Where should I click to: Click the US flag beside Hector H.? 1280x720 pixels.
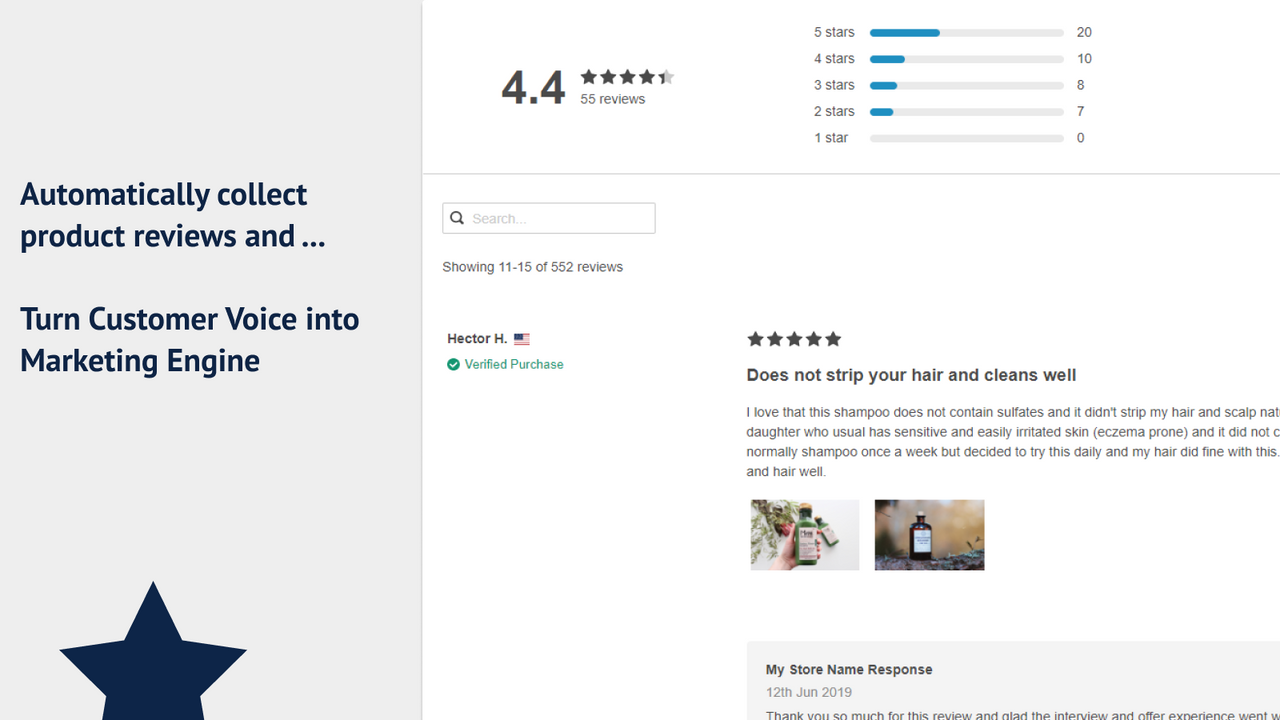pos(522,339)
